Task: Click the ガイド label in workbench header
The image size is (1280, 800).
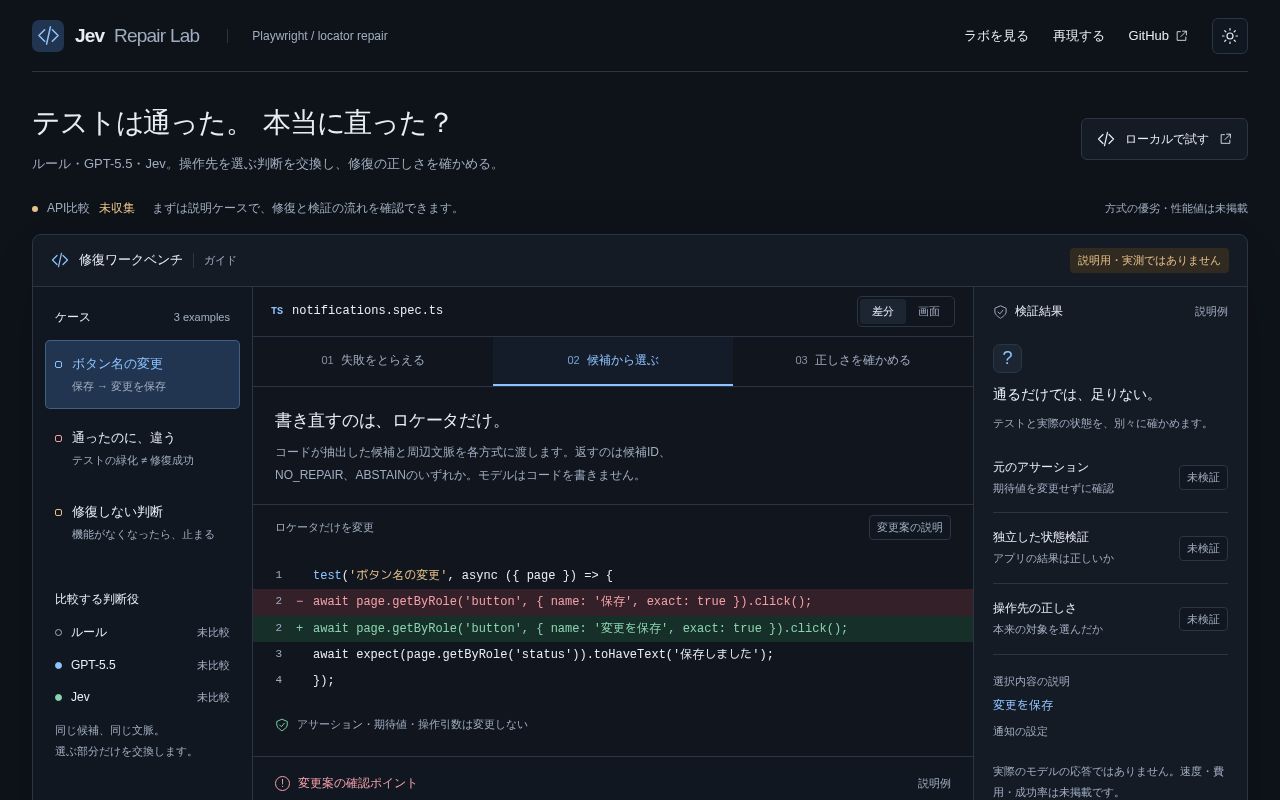Action: click(x=220, y=261)
